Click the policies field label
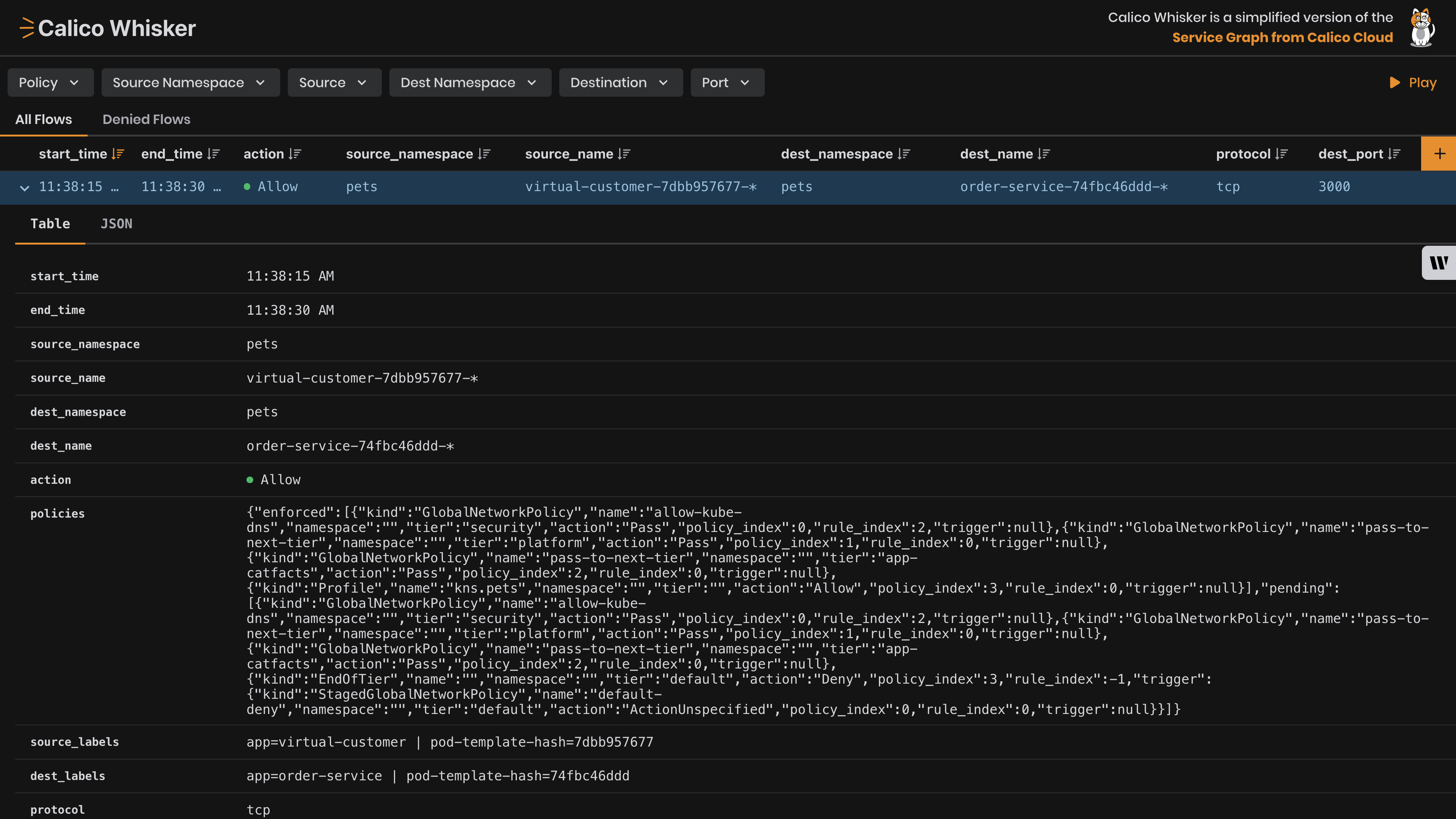The height and width of the screenshot is (819, 1456). [x=58, y=514]
